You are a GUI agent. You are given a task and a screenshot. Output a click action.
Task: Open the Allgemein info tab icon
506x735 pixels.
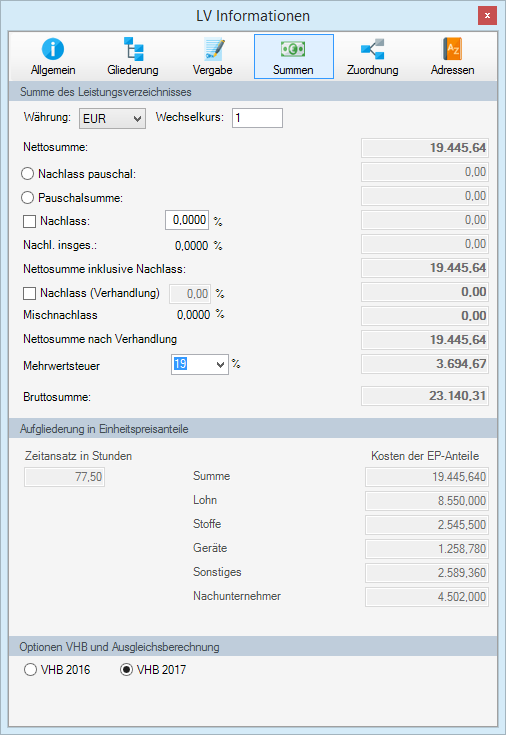(x=53, y=49)
